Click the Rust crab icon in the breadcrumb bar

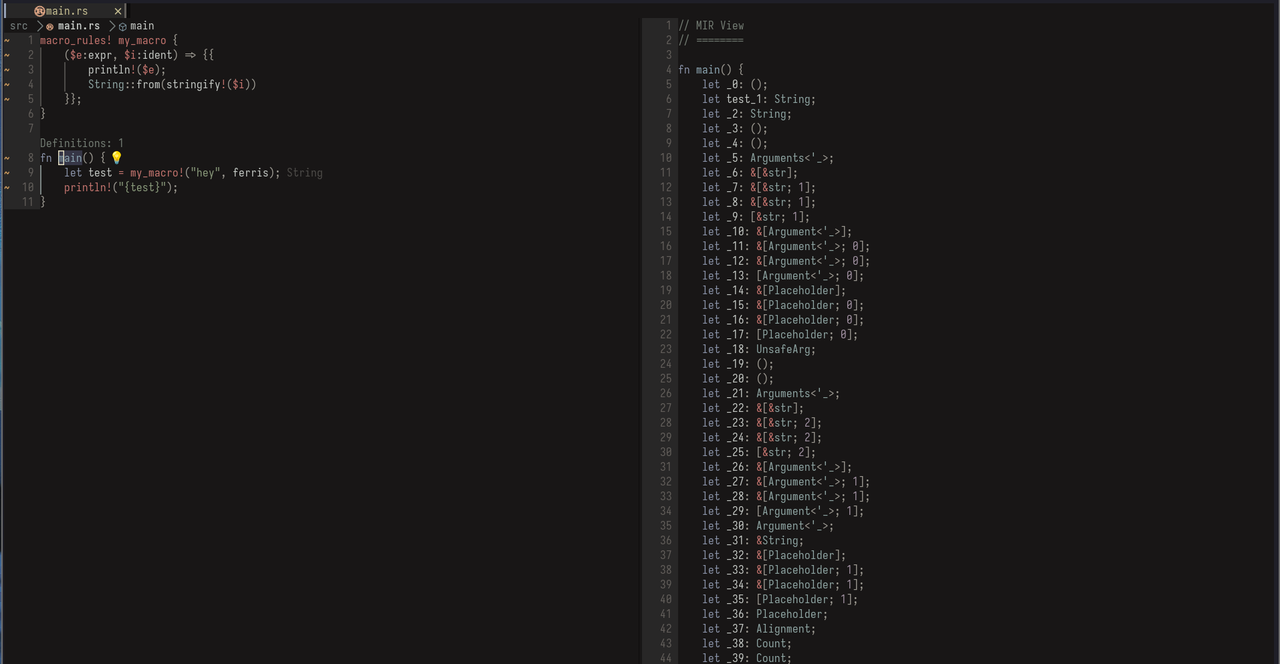(49, 26)
